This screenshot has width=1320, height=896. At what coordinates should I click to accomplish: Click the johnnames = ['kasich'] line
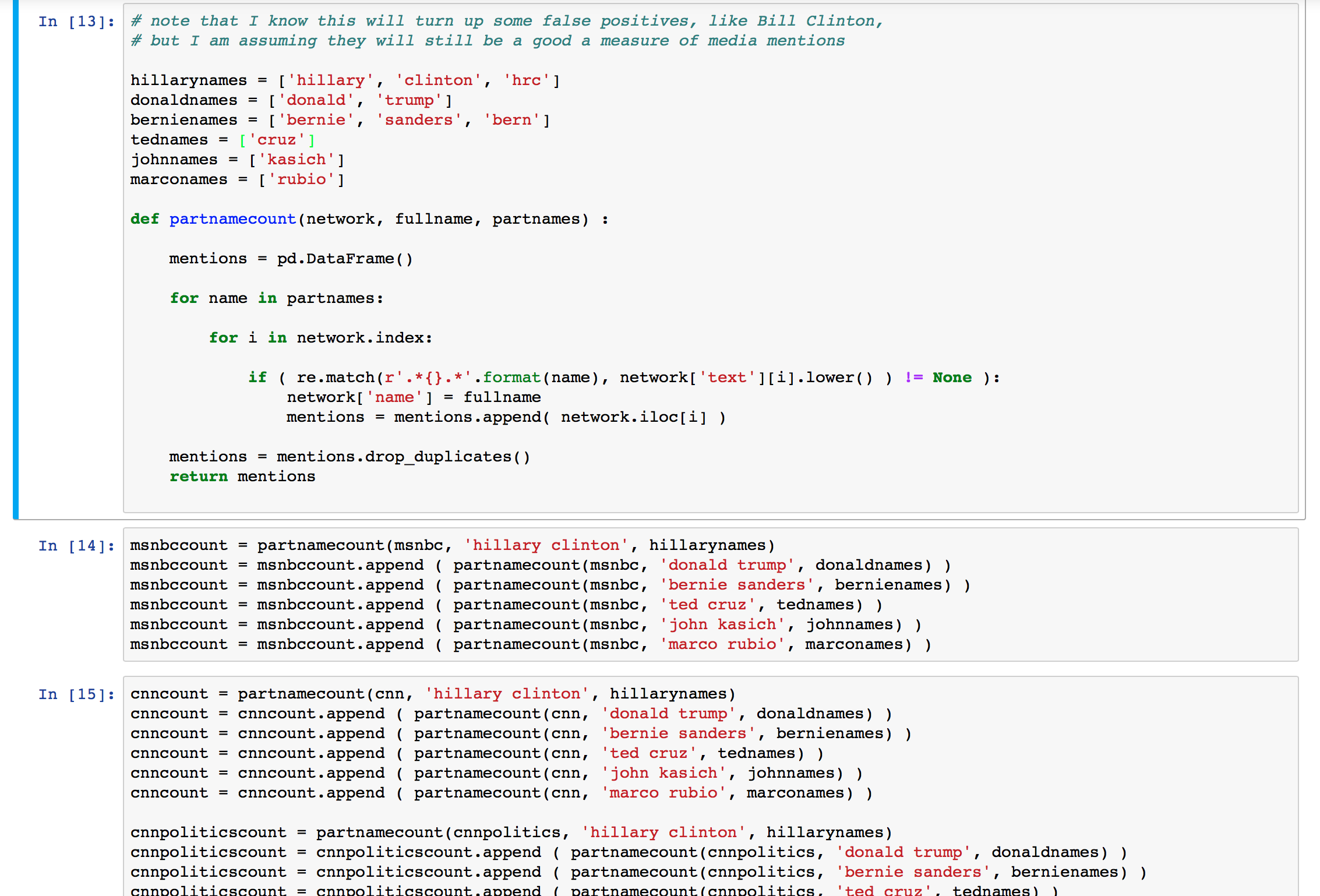pos(238,160)
